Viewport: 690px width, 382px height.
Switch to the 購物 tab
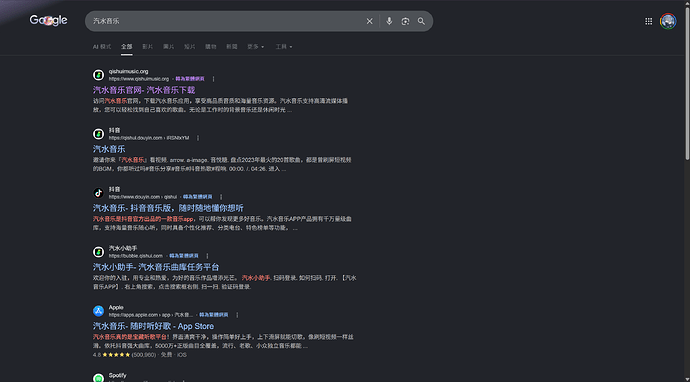point(211,47)
